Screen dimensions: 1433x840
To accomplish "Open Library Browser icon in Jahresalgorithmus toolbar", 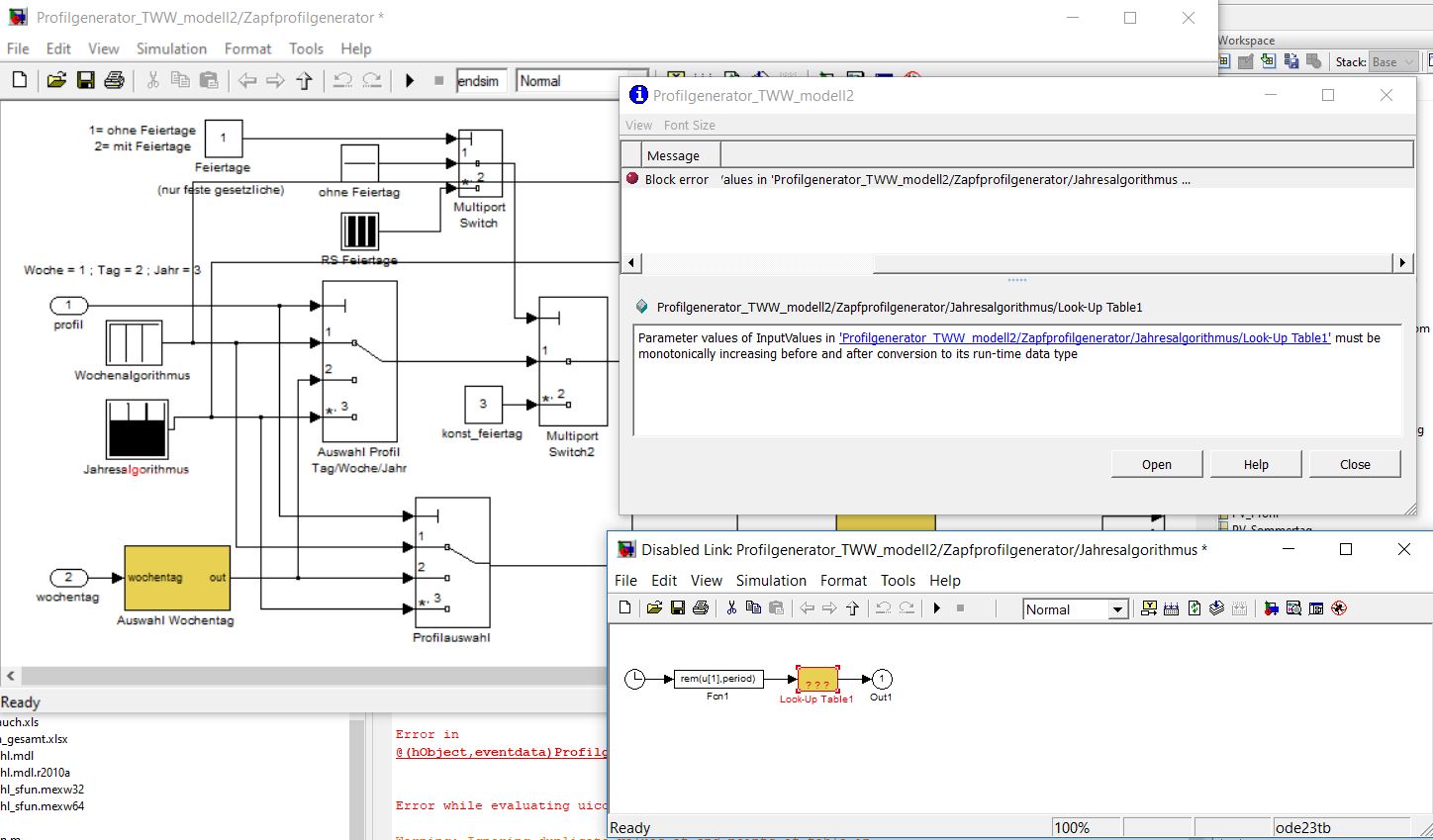I will click(1272, 608).
